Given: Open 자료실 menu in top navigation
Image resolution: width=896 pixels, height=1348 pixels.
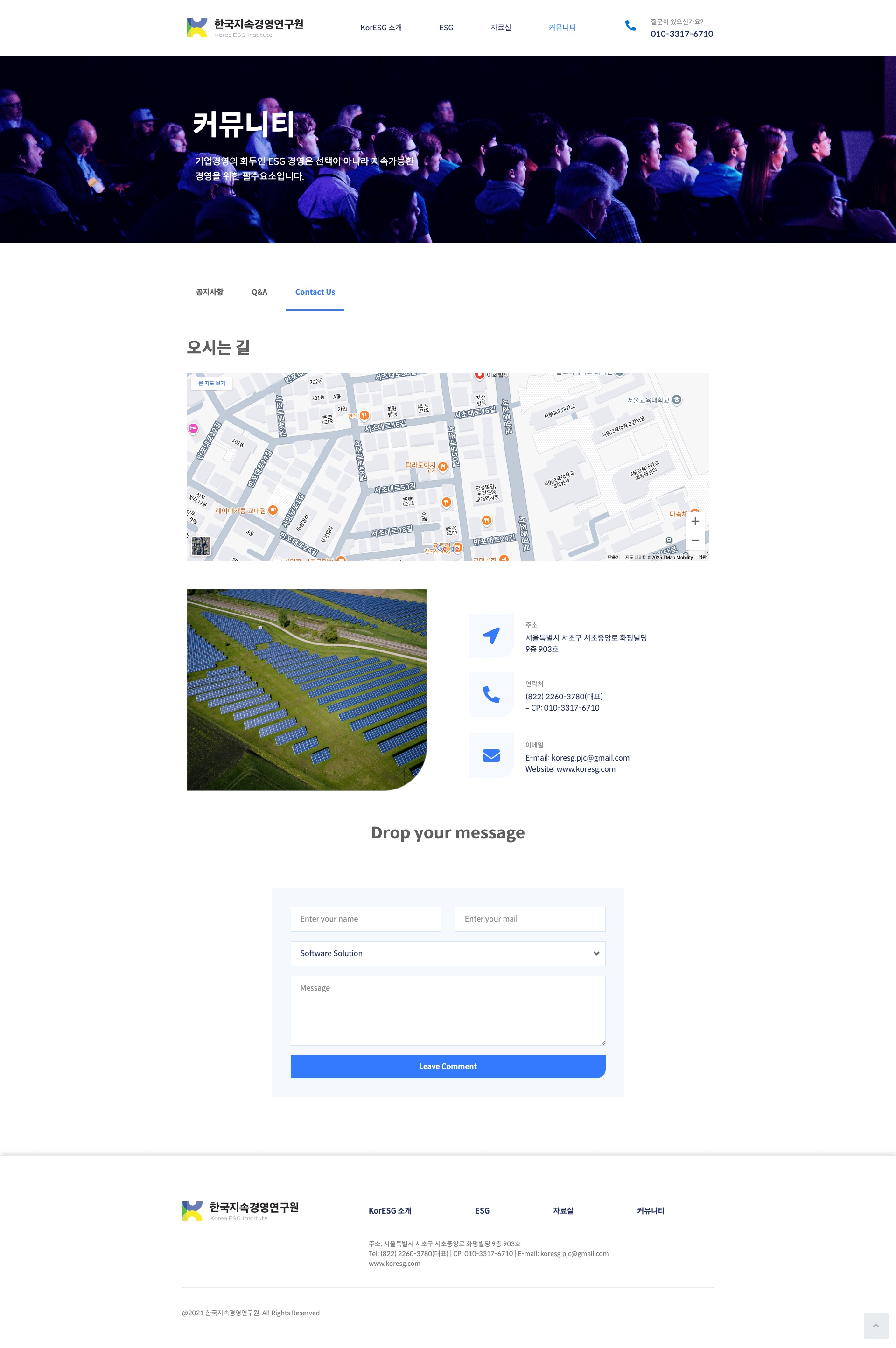Looking at the screenshot, I should click(501, 28).
